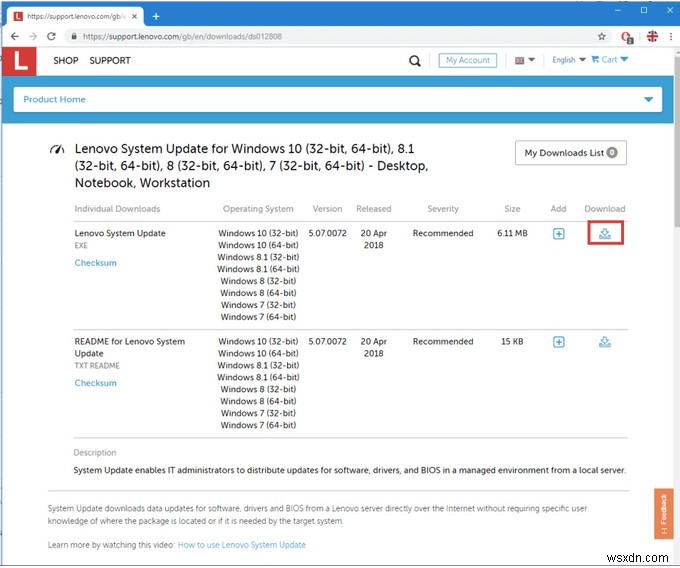Download the README for Lenovo System Update
This screenshot has width=680, height=568.
pyautogui.click(x=605, y=343)
